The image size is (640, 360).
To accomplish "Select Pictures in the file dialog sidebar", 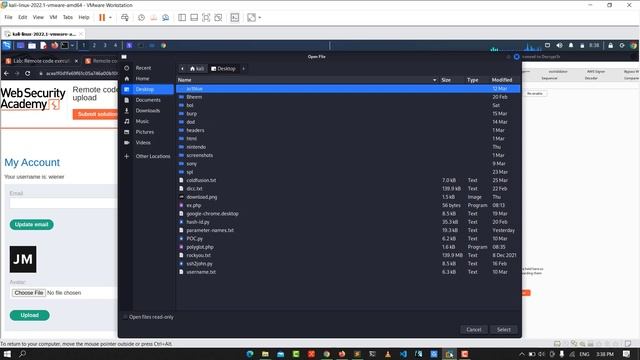I will [147, 132].
